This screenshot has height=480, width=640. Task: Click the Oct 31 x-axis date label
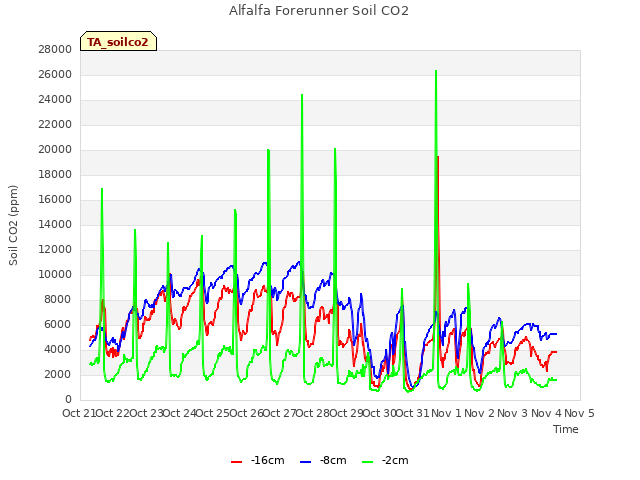coord(413,413)
